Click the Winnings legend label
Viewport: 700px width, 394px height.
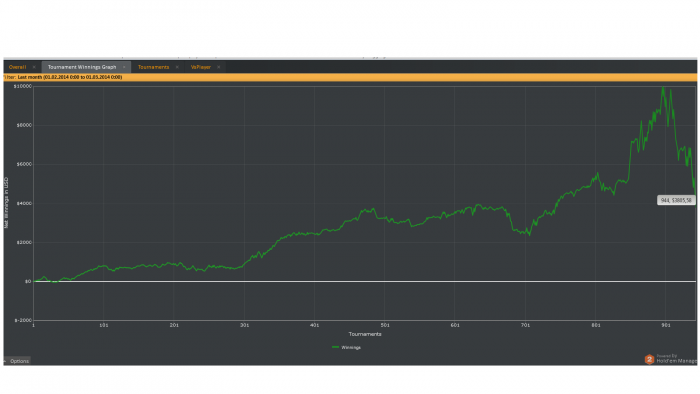pyautogui.click(x=351, y=348)
